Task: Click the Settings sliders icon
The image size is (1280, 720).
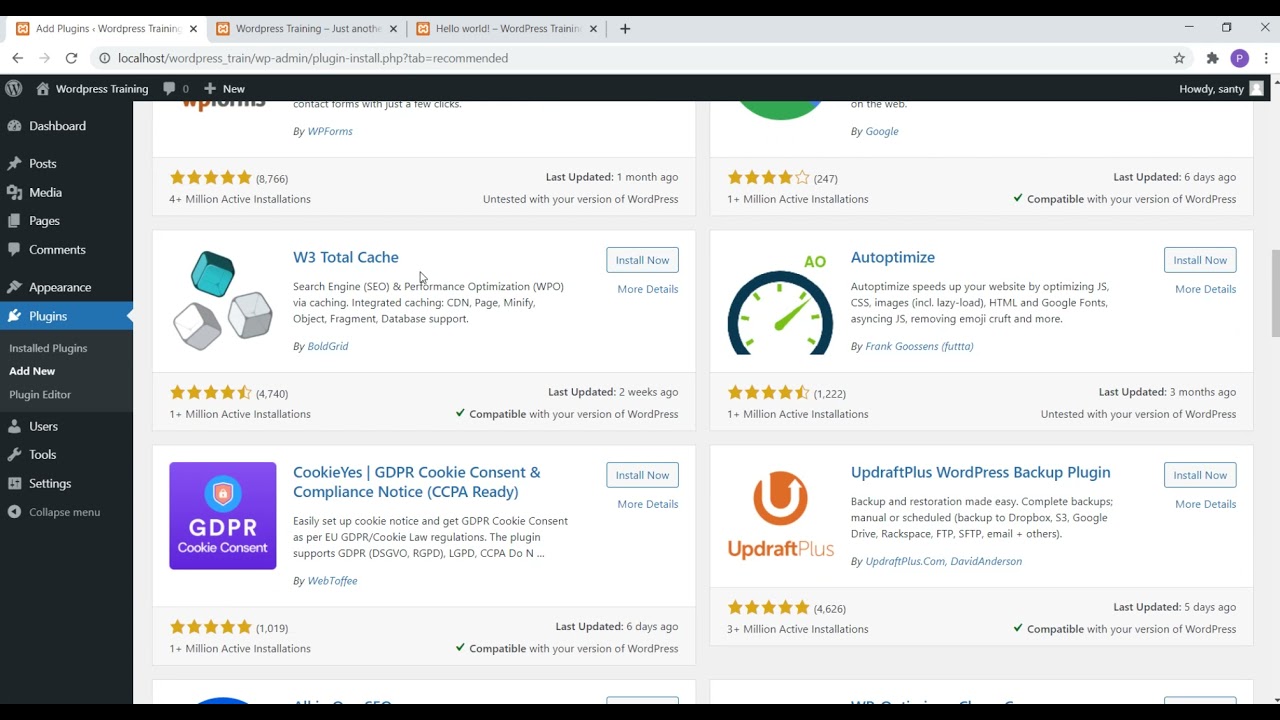Action: click(x=14, y=484)
